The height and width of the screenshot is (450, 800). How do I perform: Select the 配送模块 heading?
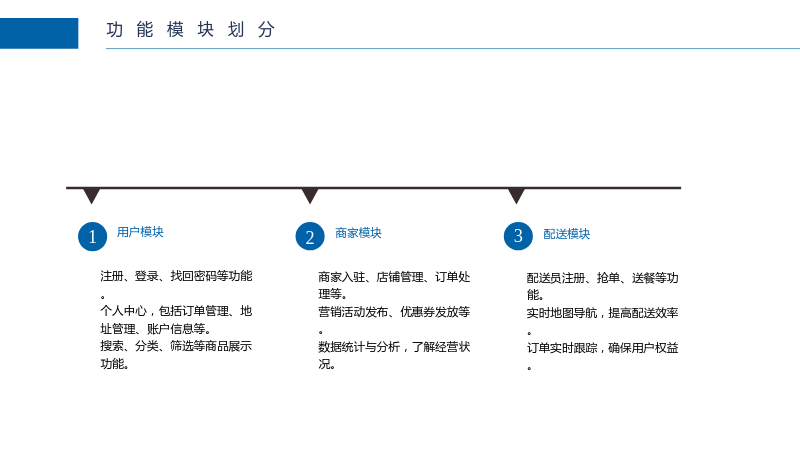tap(566, 234)
